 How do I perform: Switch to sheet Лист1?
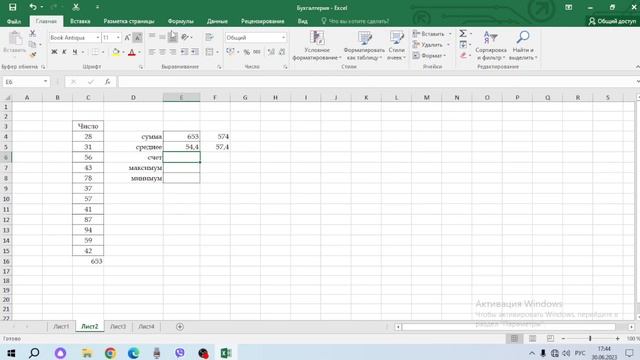click(61, 327)
